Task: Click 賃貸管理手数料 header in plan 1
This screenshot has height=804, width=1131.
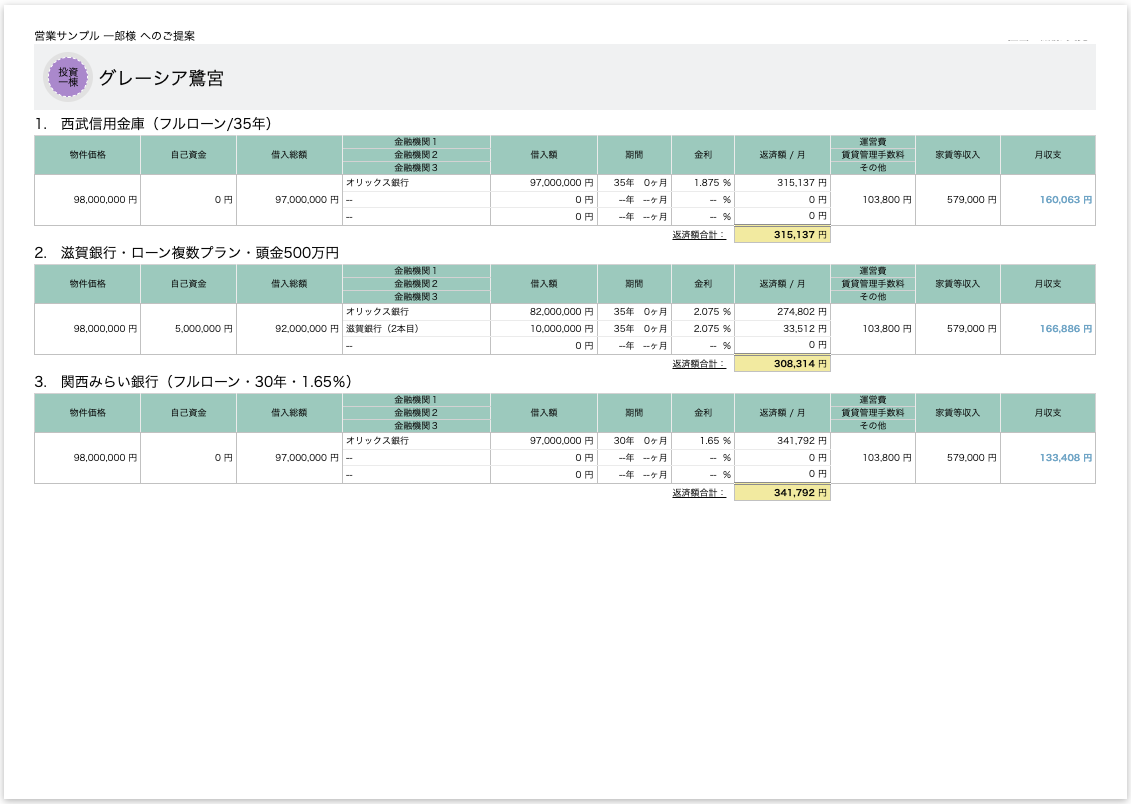Action: click(x=873, y=155)
